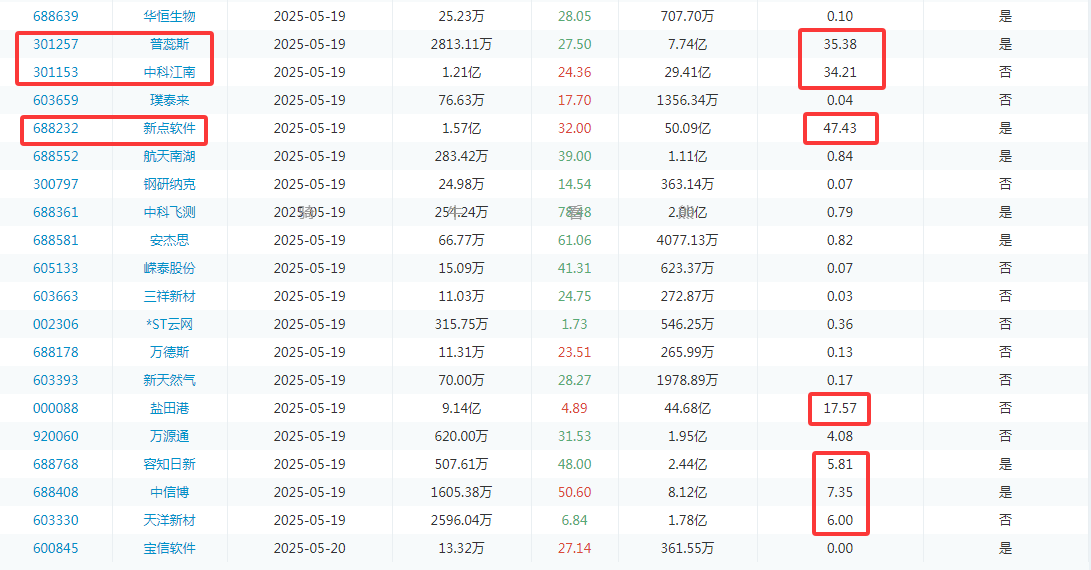Click stock code 603330

tap(56, 521)
